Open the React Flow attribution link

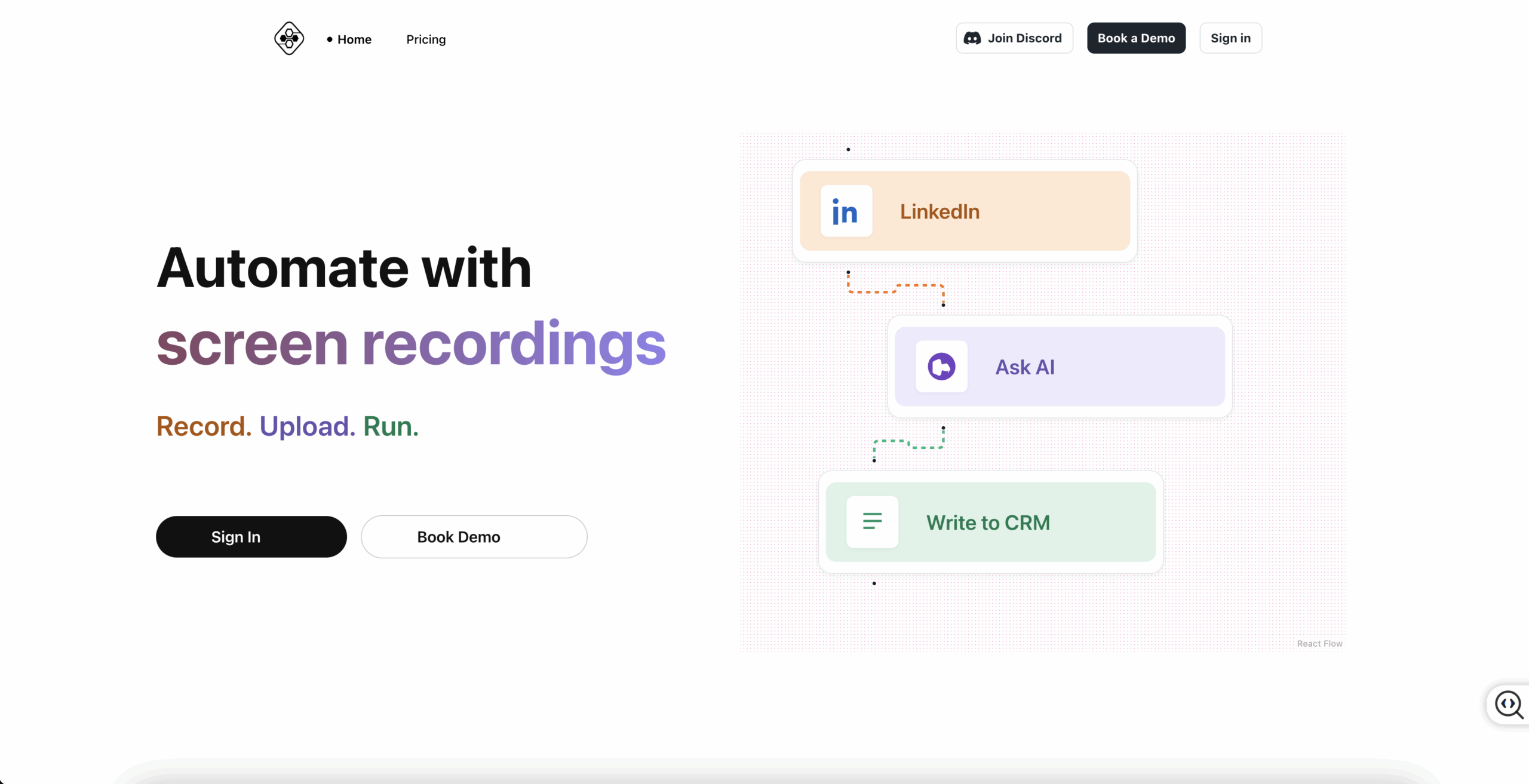tap(1319, 643)
